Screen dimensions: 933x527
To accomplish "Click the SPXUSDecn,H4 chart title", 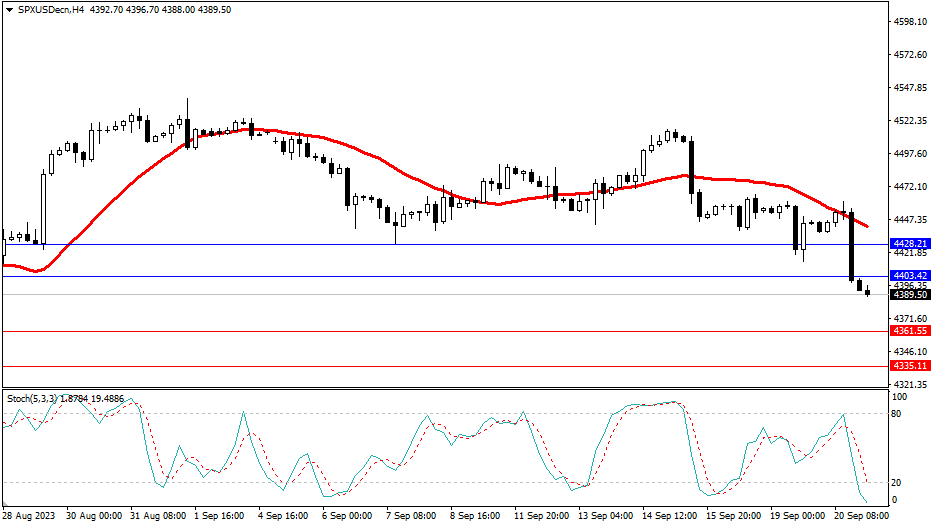I will [50, 10].
